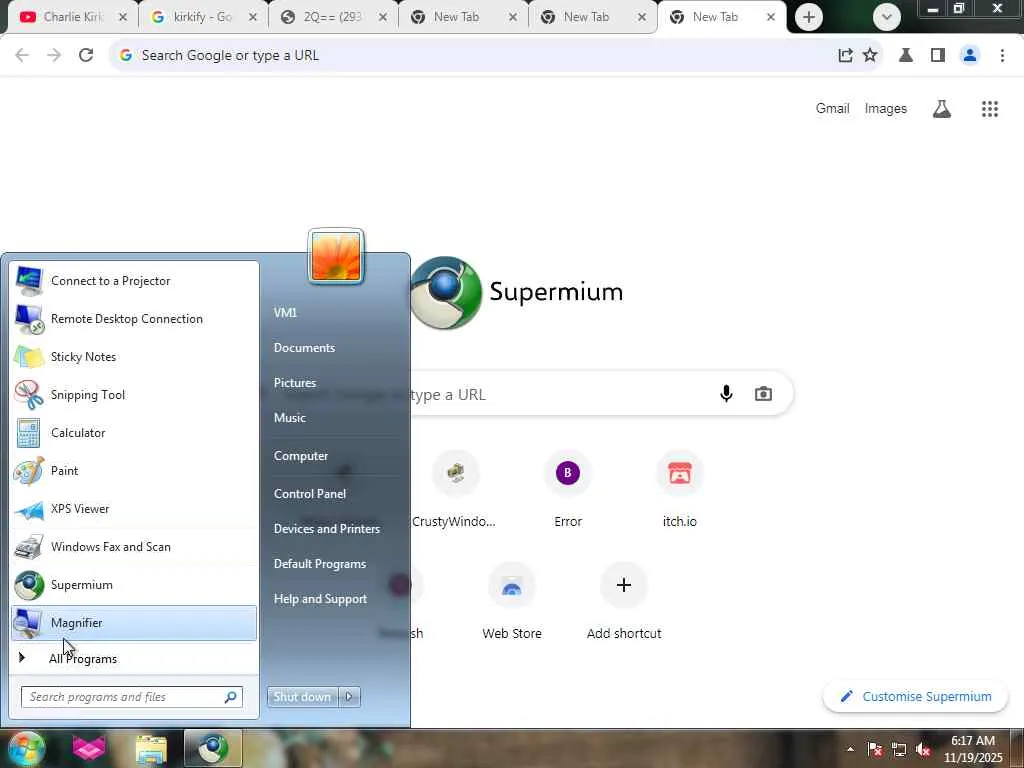Image resolution: width=1024 pixels, height=768 pixels.
Task: Open Control Panel
Action: point(310,494)
